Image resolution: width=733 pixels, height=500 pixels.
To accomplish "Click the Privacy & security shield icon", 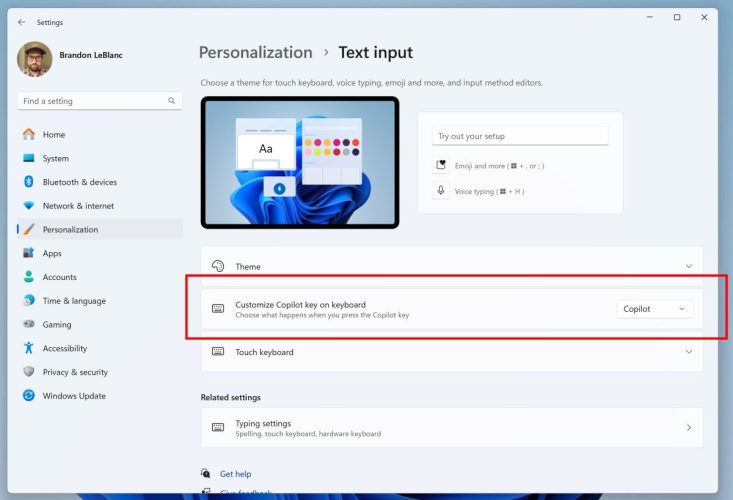I will coord(29,371).
